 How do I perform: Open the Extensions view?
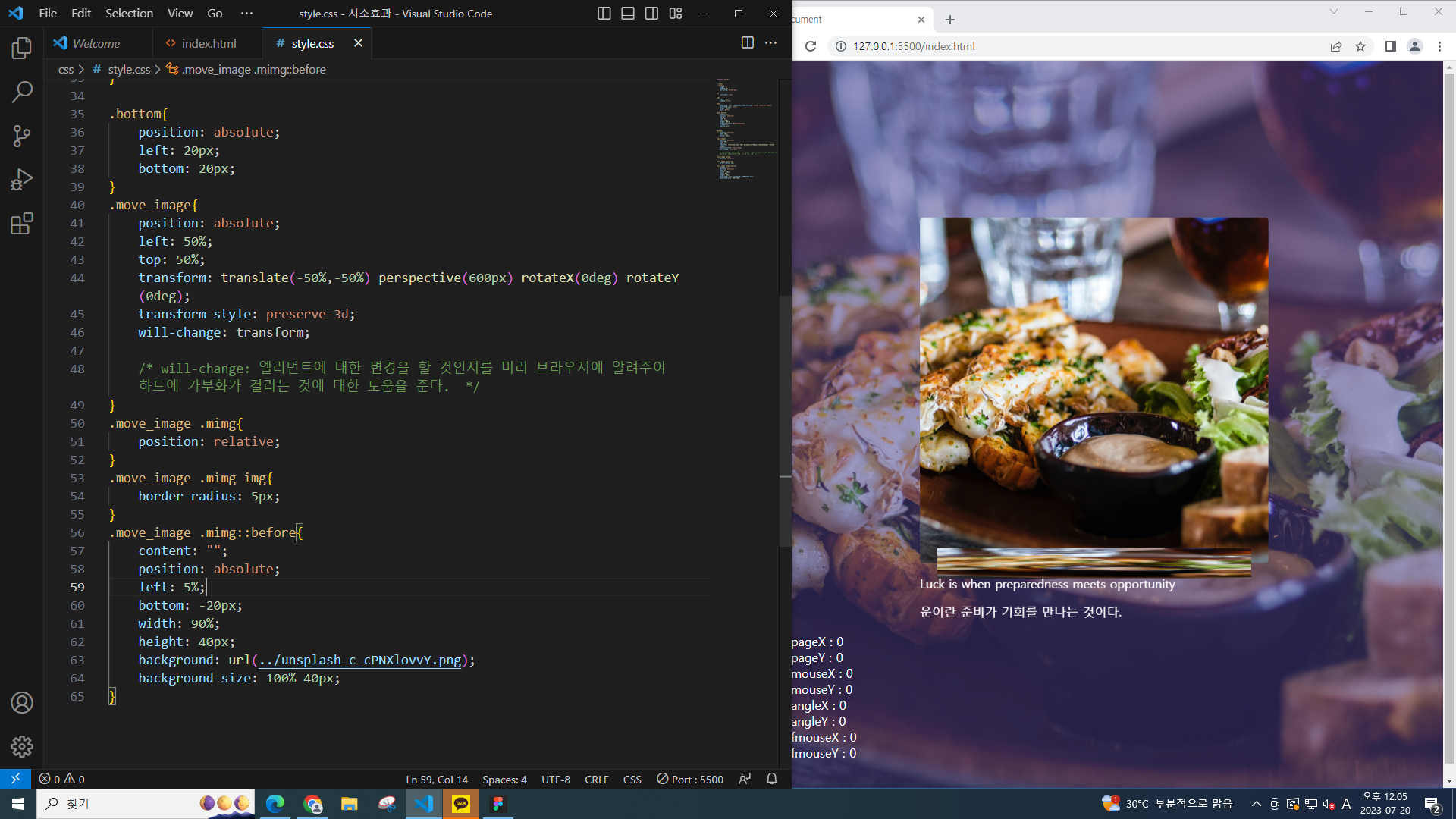22,224
